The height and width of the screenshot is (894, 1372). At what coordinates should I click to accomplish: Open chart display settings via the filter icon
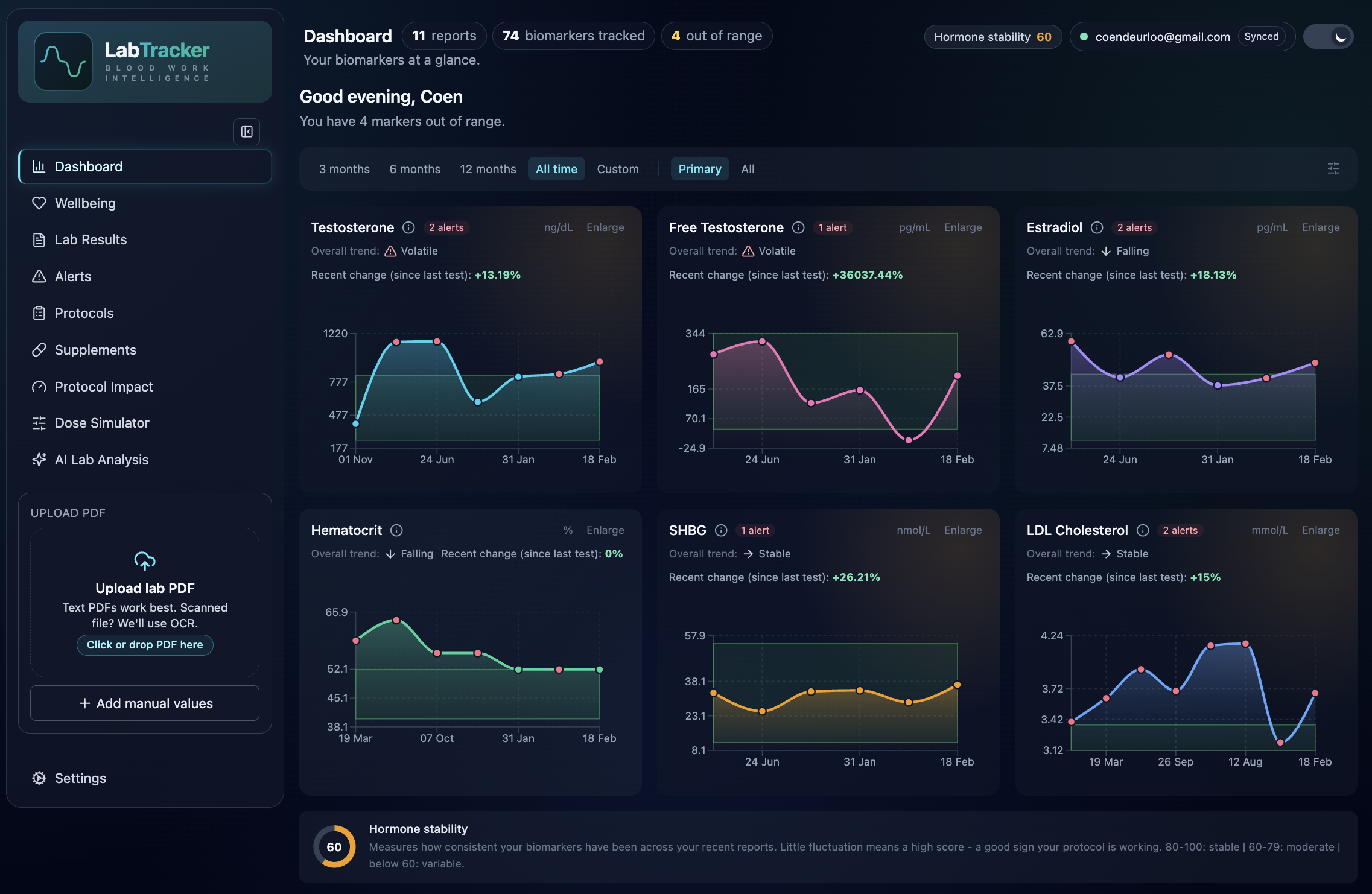coord(1333,169)
